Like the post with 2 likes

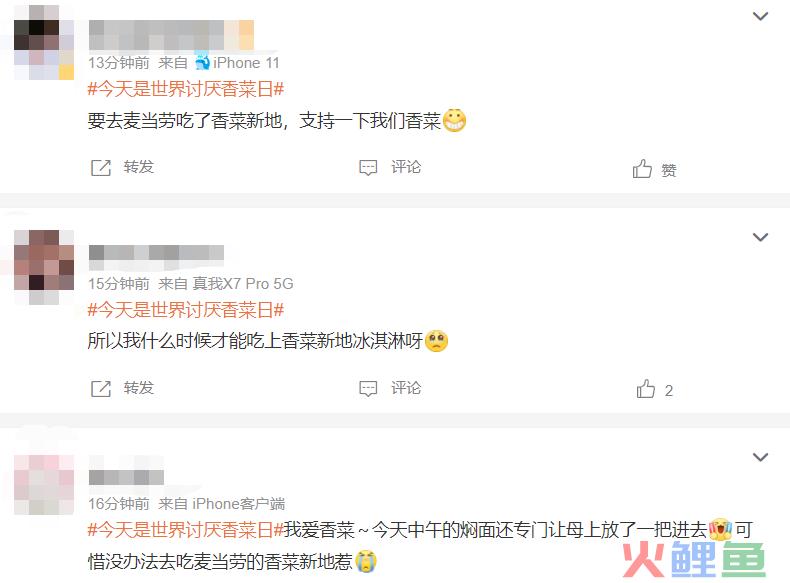645,388
